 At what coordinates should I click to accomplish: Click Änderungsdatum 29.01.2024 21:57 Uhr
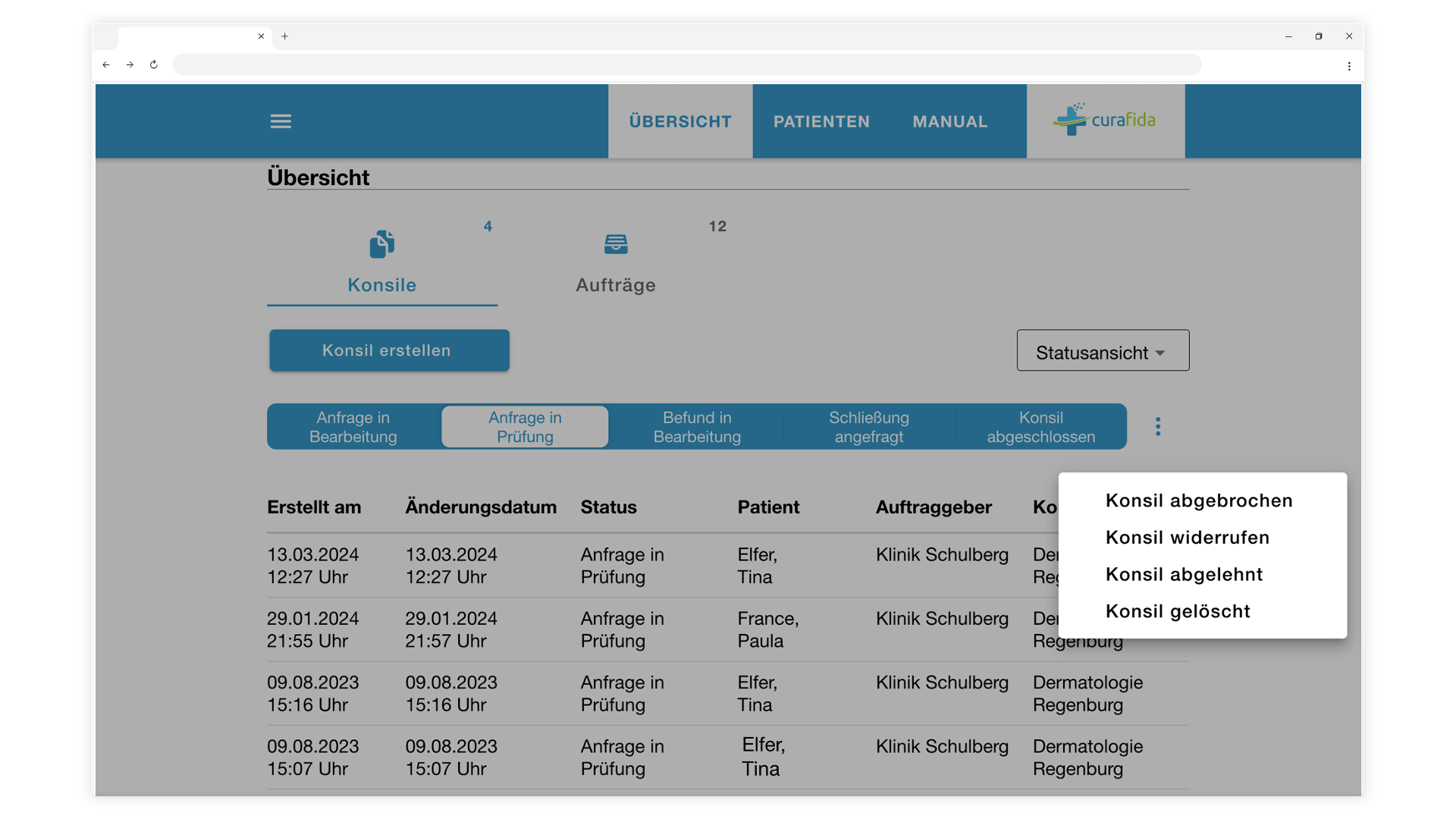tap(451, 629)
